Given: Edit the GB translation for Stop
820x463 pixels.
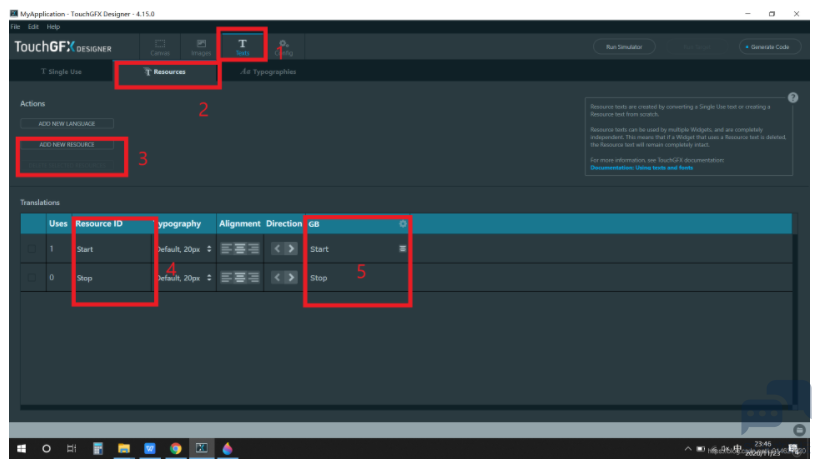Looking at the screenshot, I should [x=357, y=278].
